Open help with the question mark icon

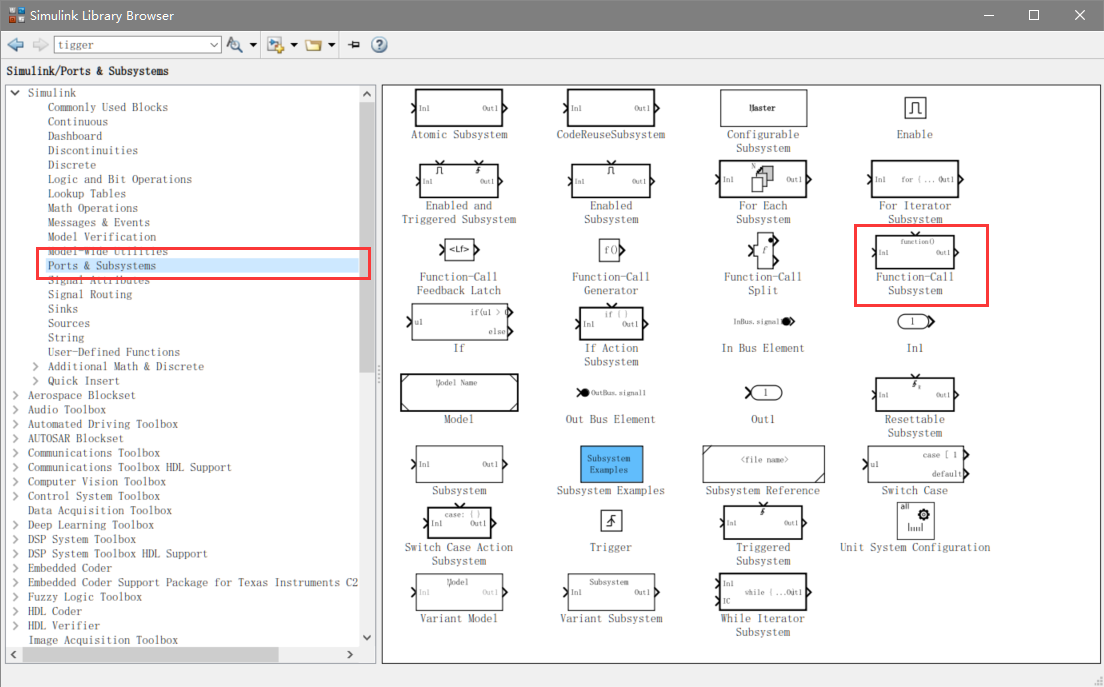point(380,45)
